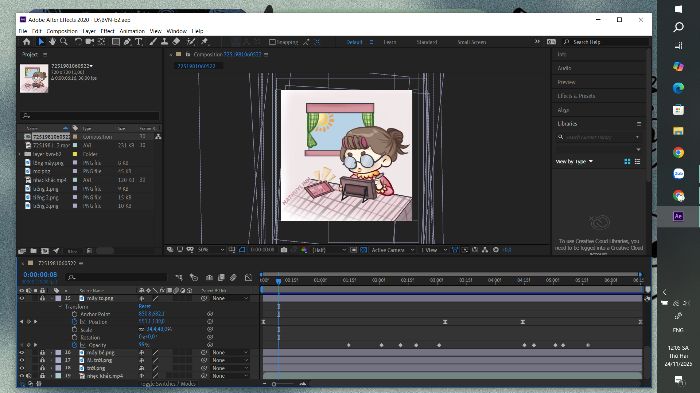Open the Composition menu
The width and height of the screenshot is (700, 393).
click(62, 31)
